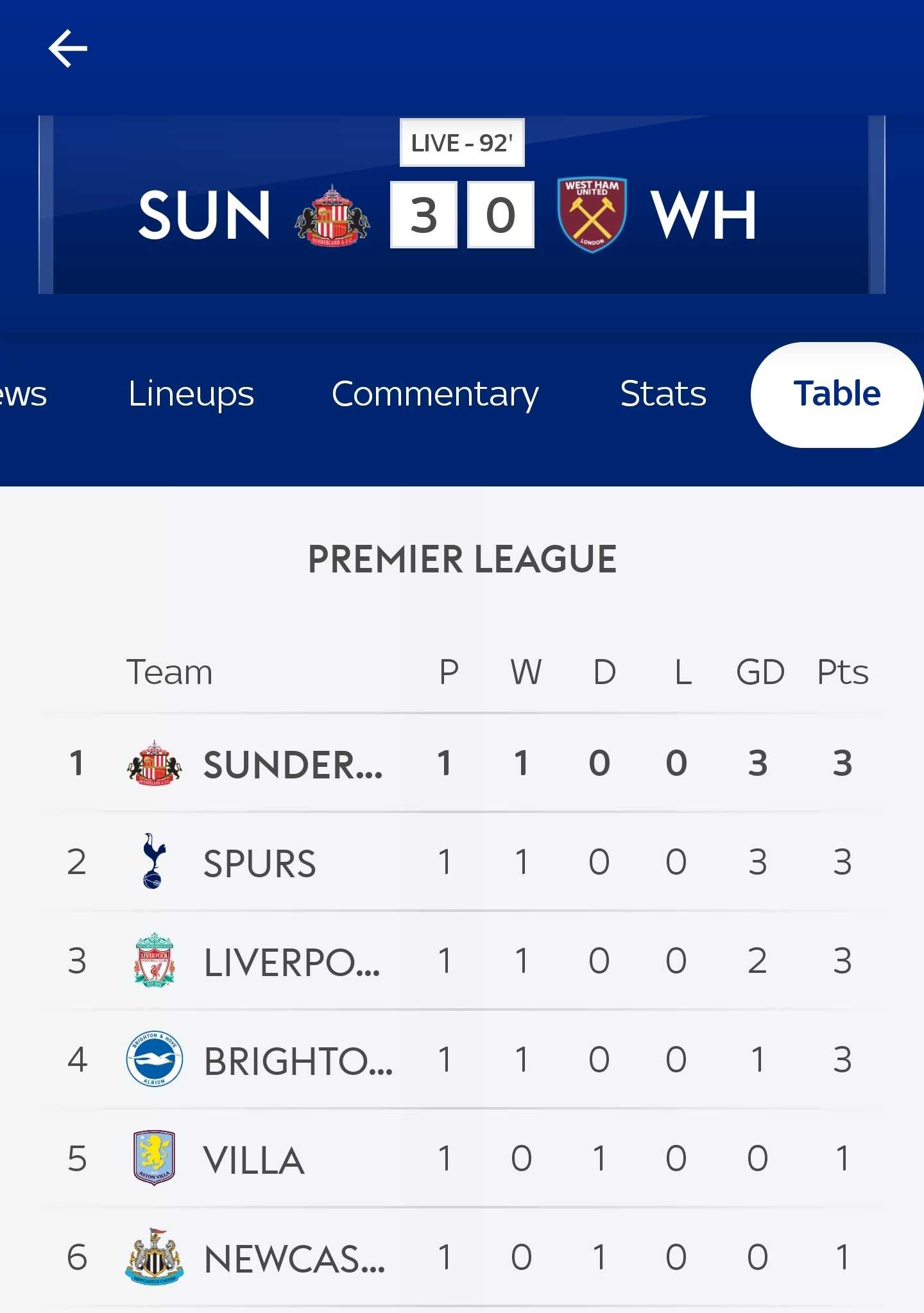This screenshot has width=924, height=1313.
Task: Tap the Brighton badge in the table
Action: pos(154,1059)
